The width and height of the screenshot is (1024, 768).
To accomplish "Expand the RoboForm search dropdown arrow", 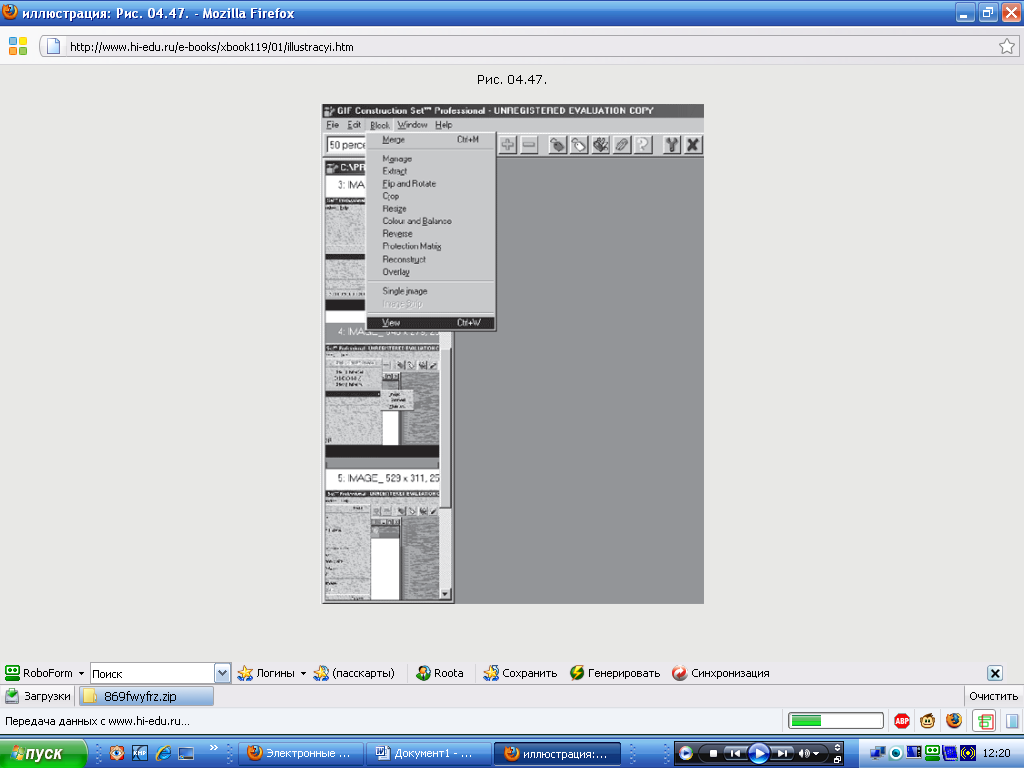I will pyautogui.click(x=223, y=673).
